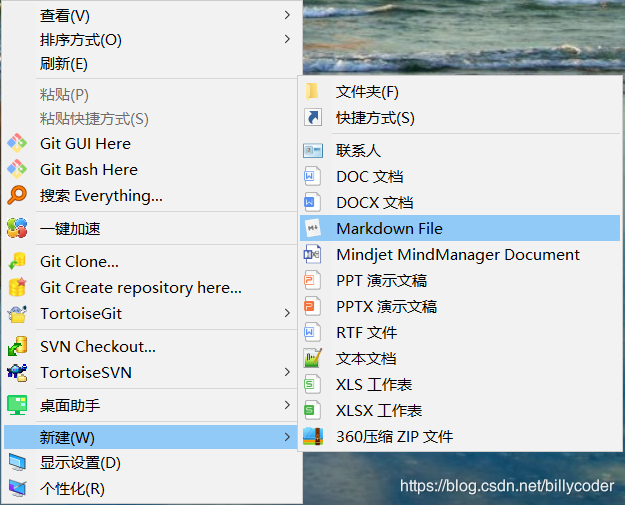Click the RTF 文件 icon

click(312, 332)
